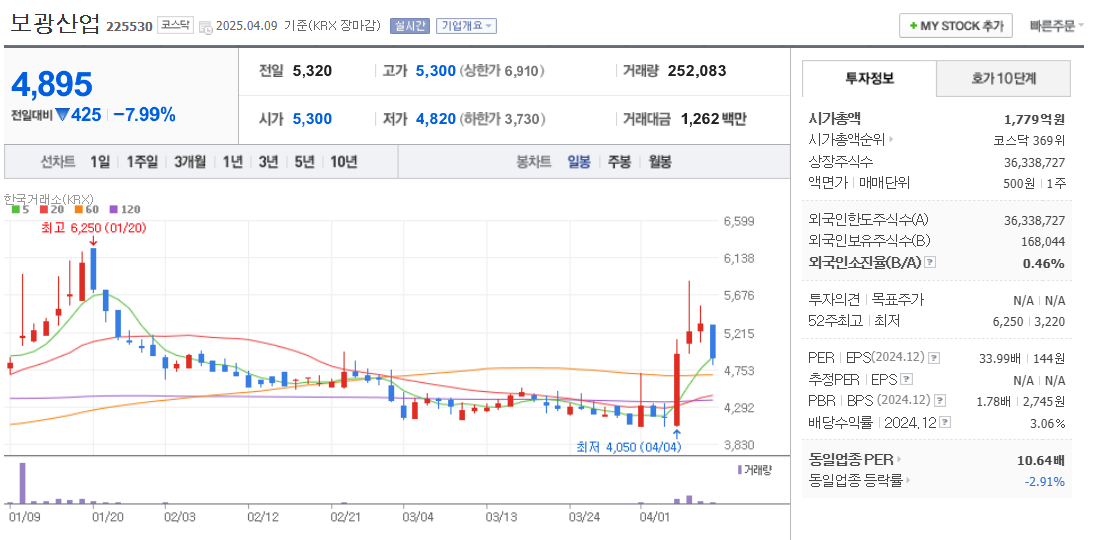Select the 1년 line chart period
The image size is (1094, 540).
pos(232,162)
